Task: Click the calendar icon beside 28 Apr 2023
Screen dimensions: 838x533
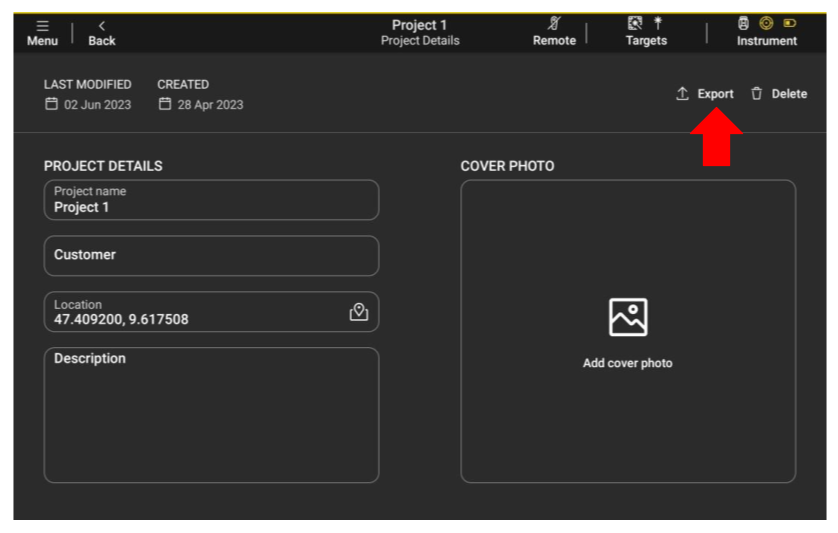Action: point(165,105)
